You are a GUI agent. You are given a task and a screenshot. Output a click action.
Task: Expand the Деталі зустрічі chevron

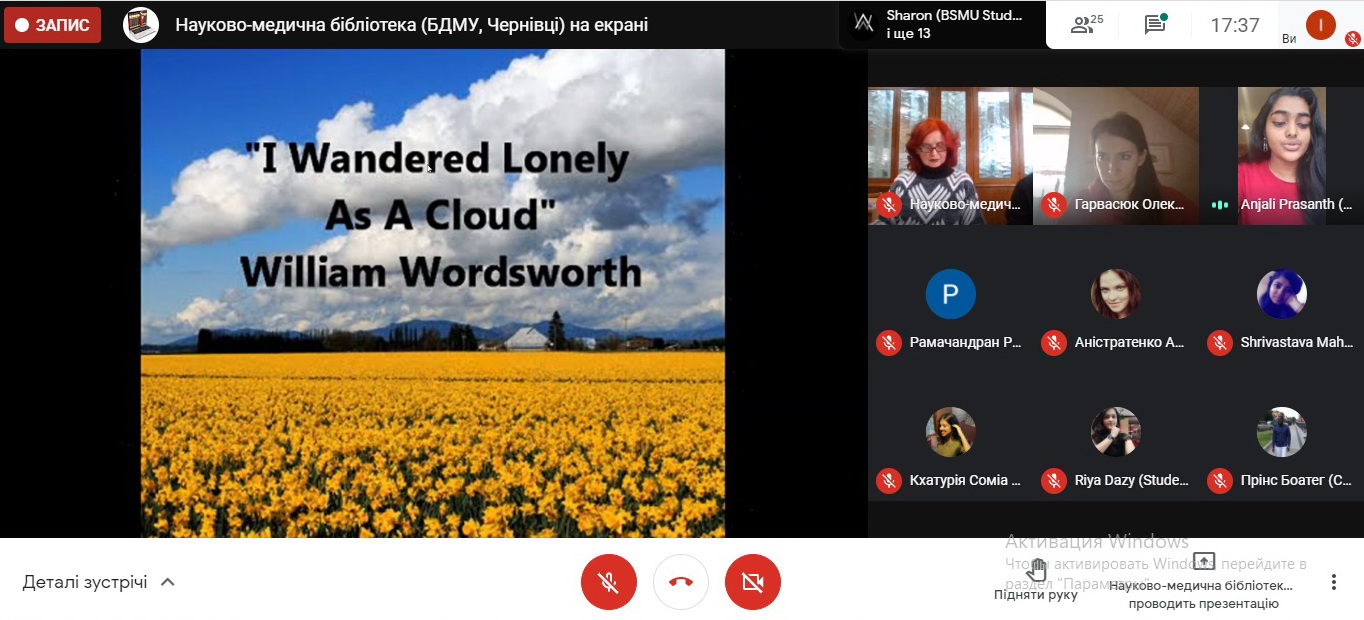pyautogui.click(x=168, y=582)
